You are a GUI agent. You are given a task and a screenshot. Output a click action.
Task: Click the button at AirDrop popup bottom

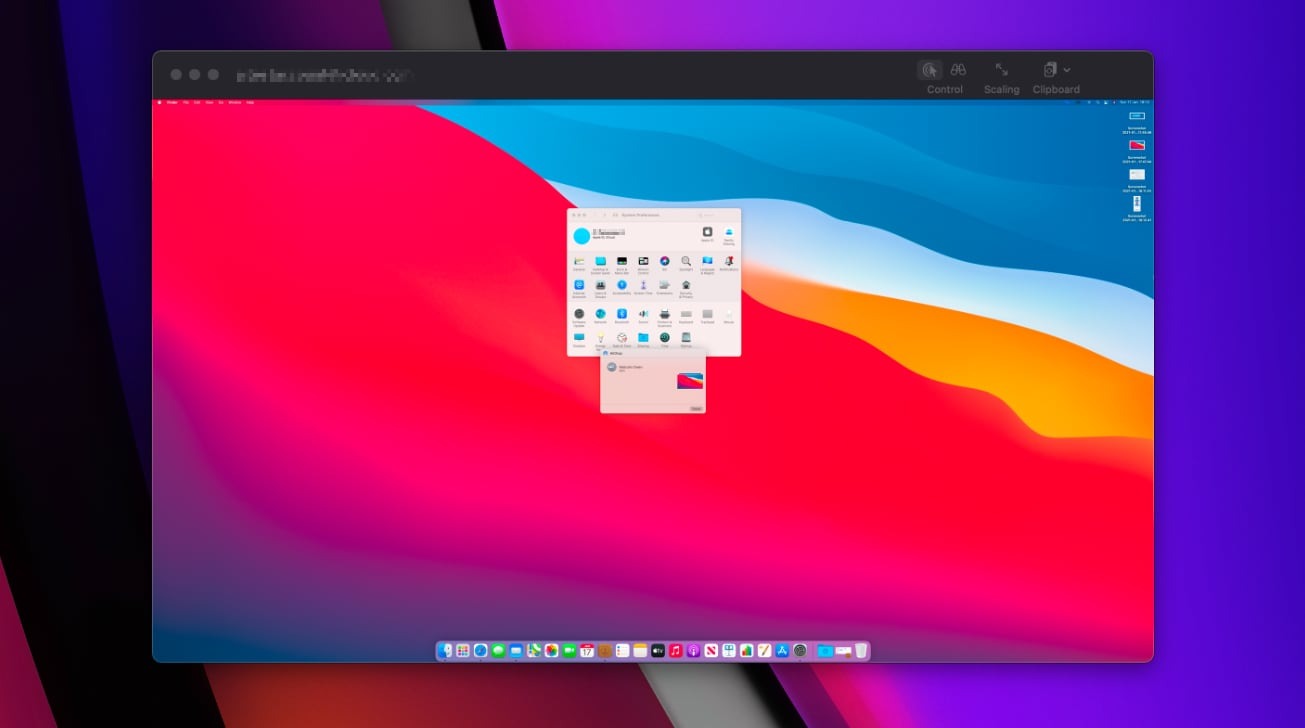click(x=696, y=408)
